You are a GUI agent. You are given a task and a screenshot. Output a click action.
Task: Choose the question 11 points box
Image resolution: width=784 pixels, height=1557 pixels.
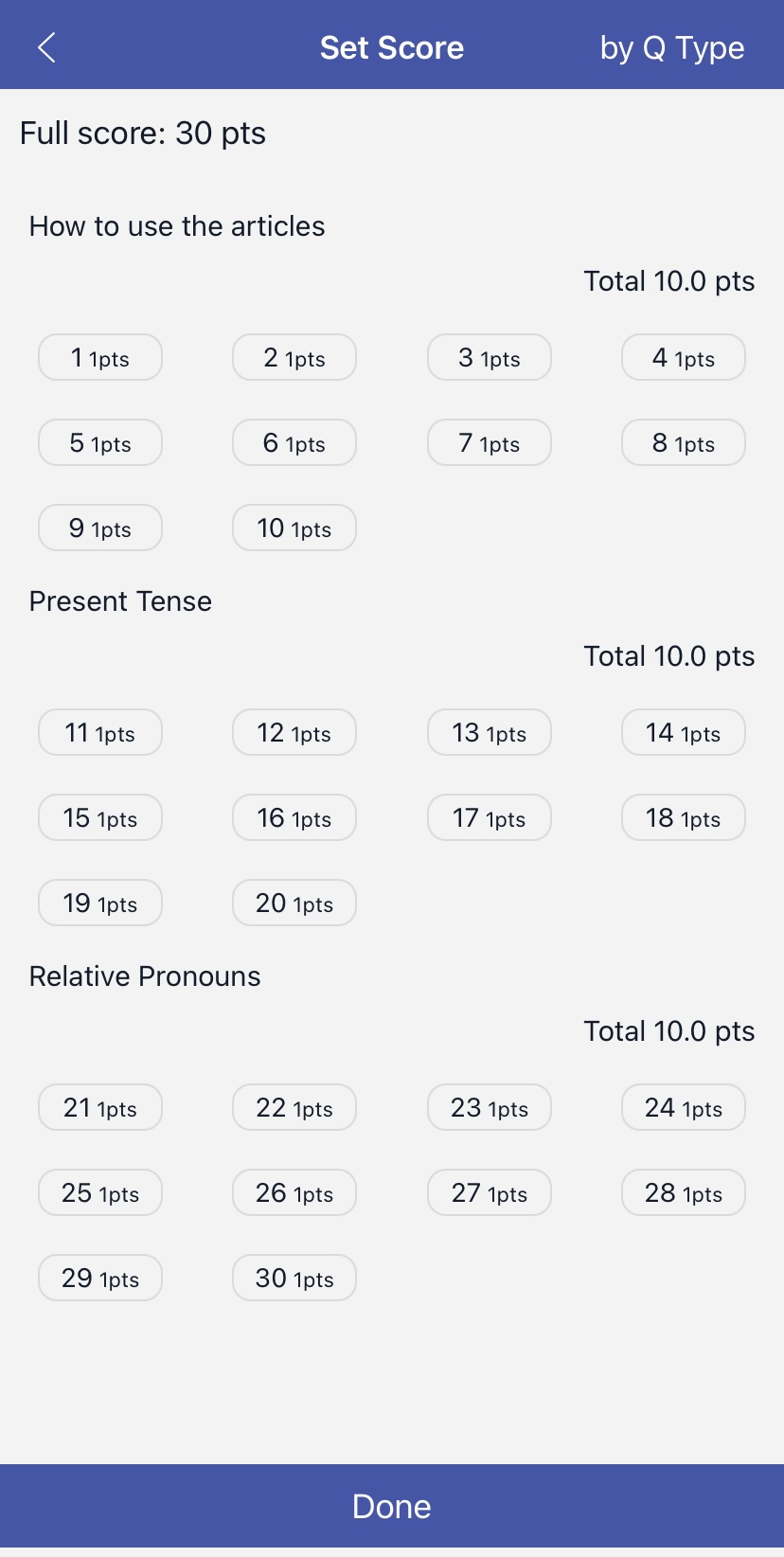click(x=100, y=733)
